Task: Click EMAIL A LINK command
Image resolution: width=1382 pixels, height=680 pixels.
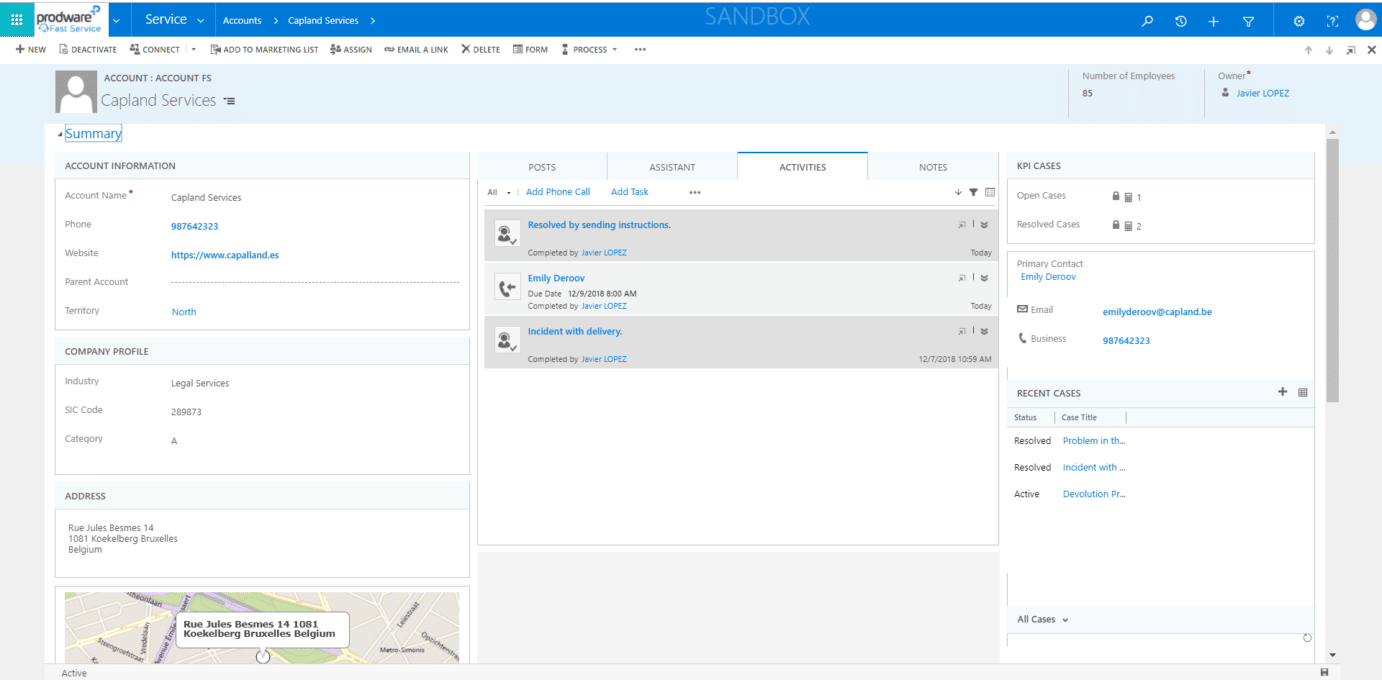Action: pos(416,49)
